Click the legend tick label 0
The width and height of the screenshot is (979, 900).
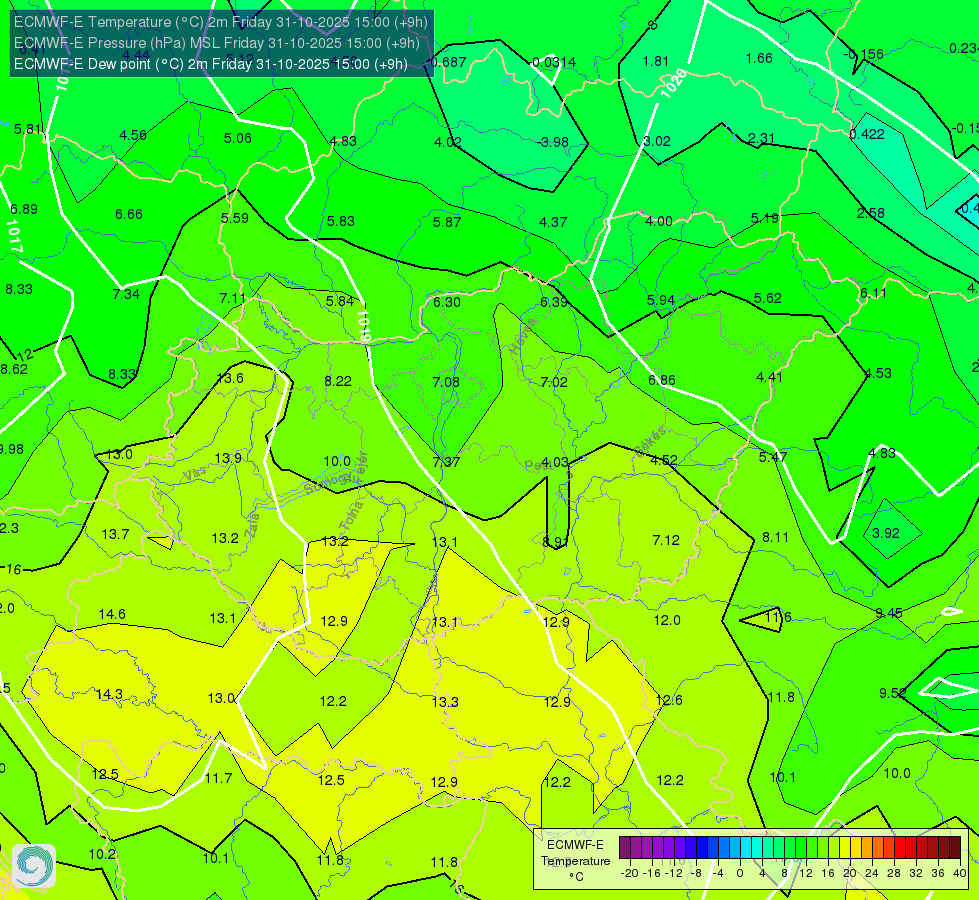pos(740,873)
